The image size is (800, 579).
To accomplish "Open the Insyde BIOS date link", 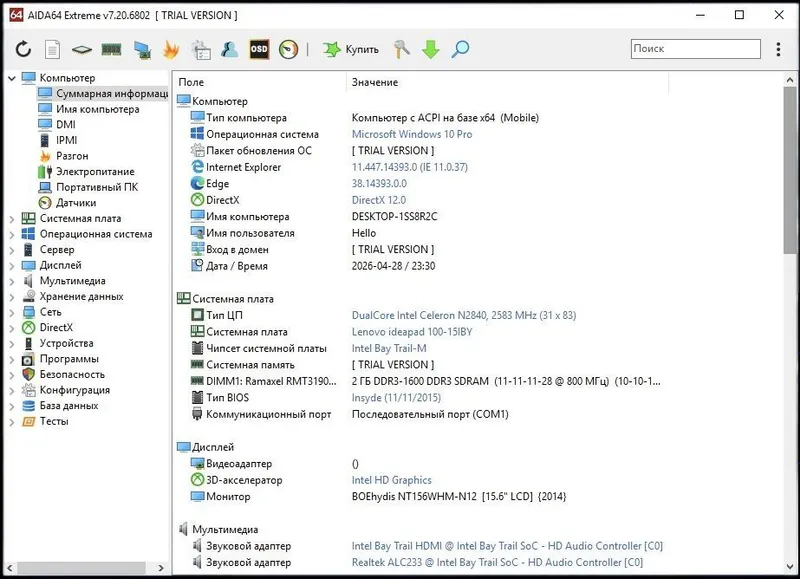I will pos(396,397).
